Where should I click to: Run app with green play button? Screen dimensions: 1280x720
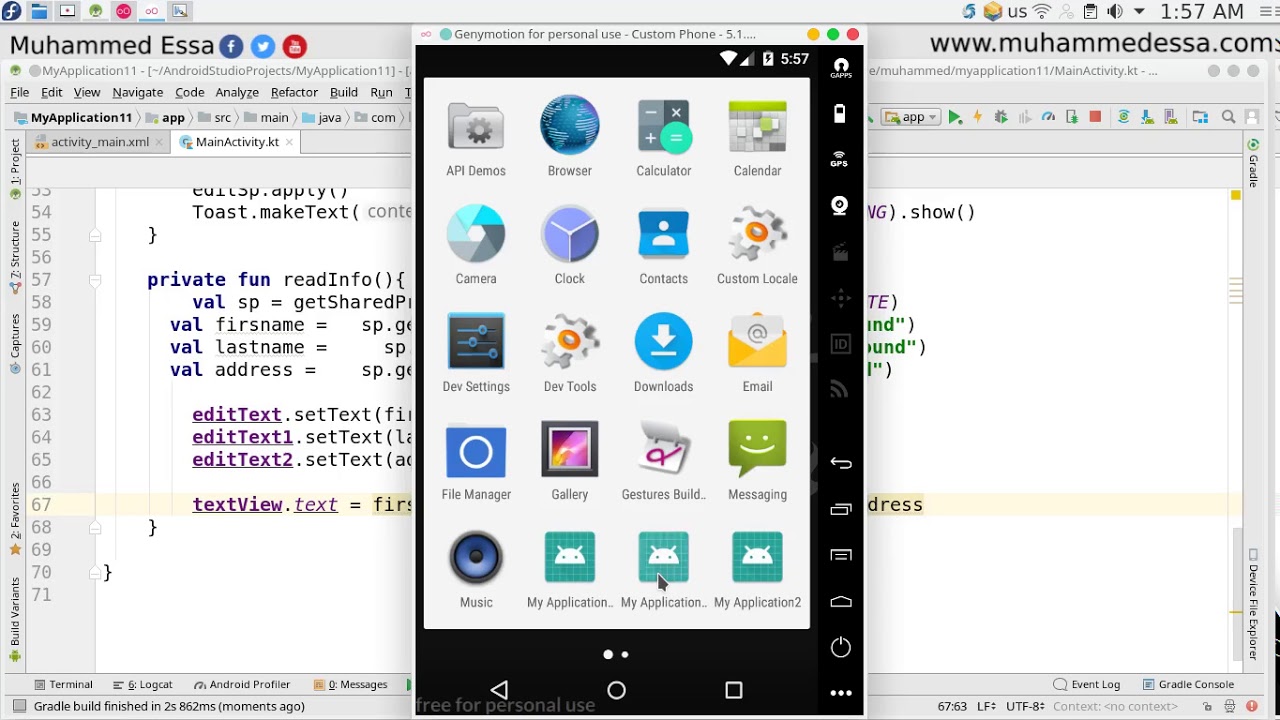955,117
